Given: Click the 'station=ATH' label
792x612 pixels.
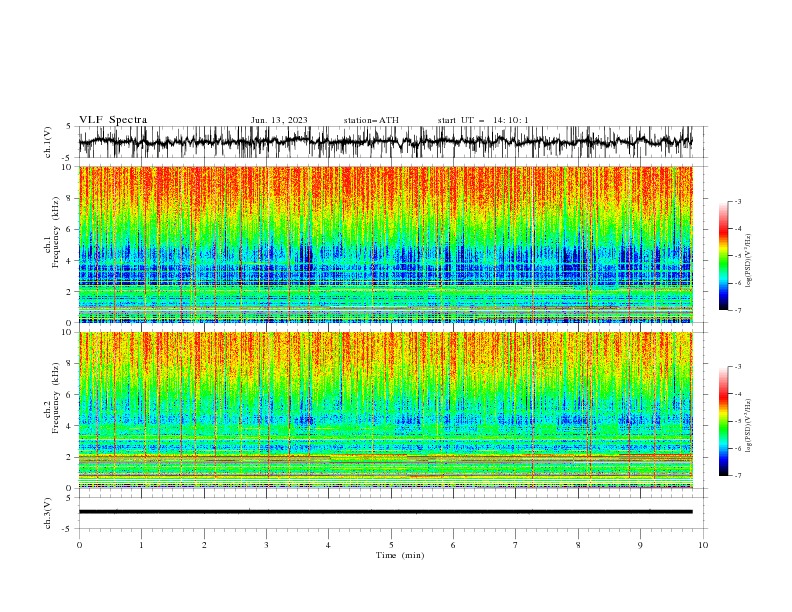Looking at the screenshot, I should pyautogui.click(x=371, y=120).
